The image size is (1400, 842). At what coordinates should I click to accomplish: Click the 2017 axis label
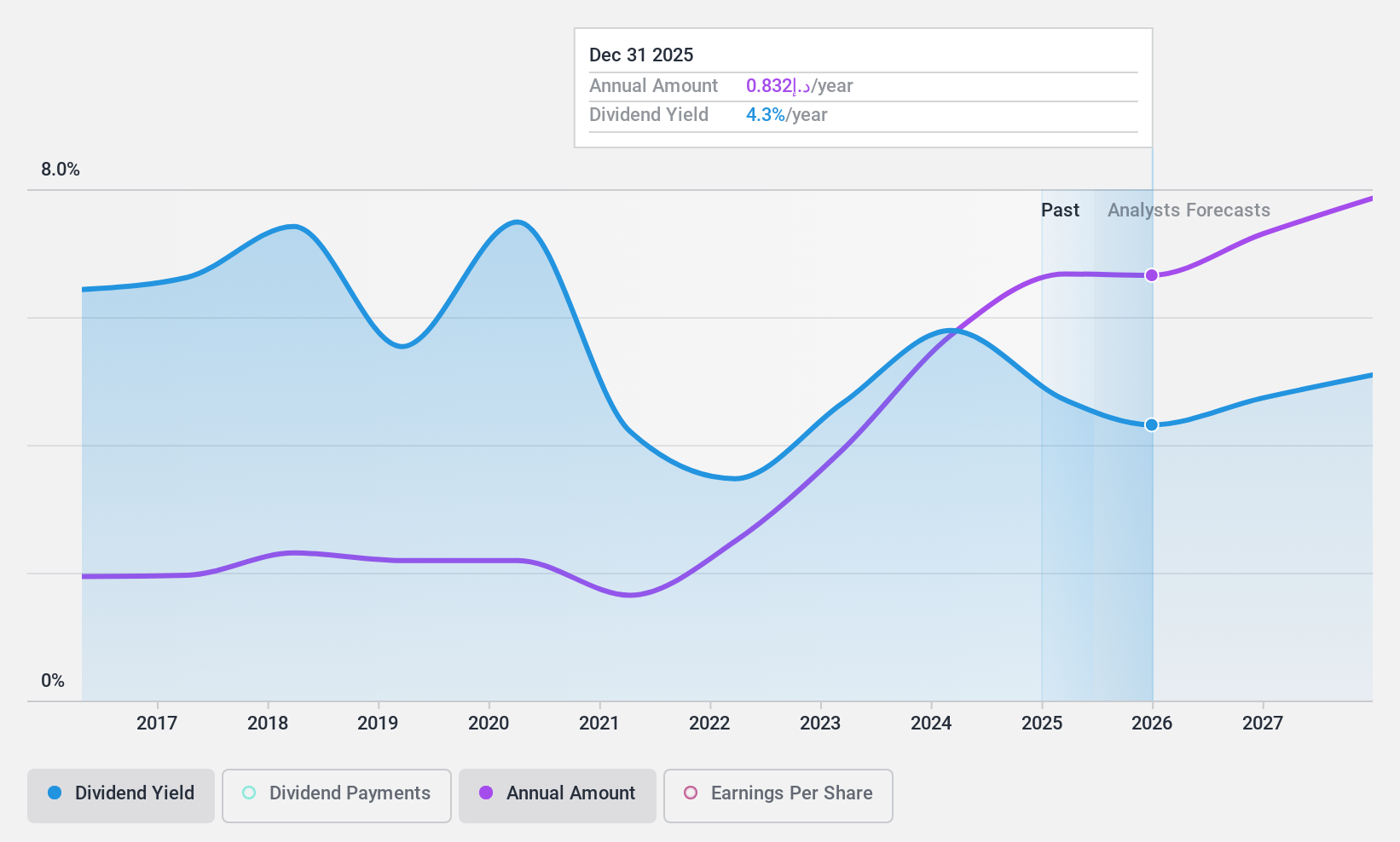coord(157,724)
